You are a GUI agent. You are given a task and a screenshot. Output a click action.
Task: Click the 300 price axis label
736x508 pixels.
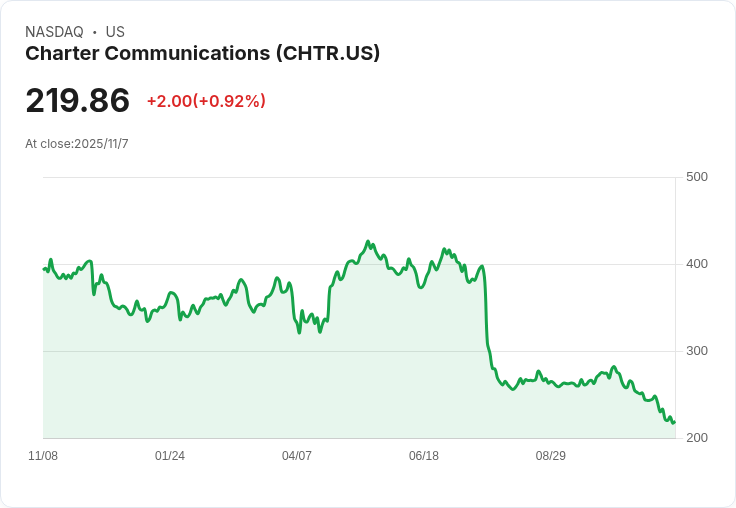697,351
